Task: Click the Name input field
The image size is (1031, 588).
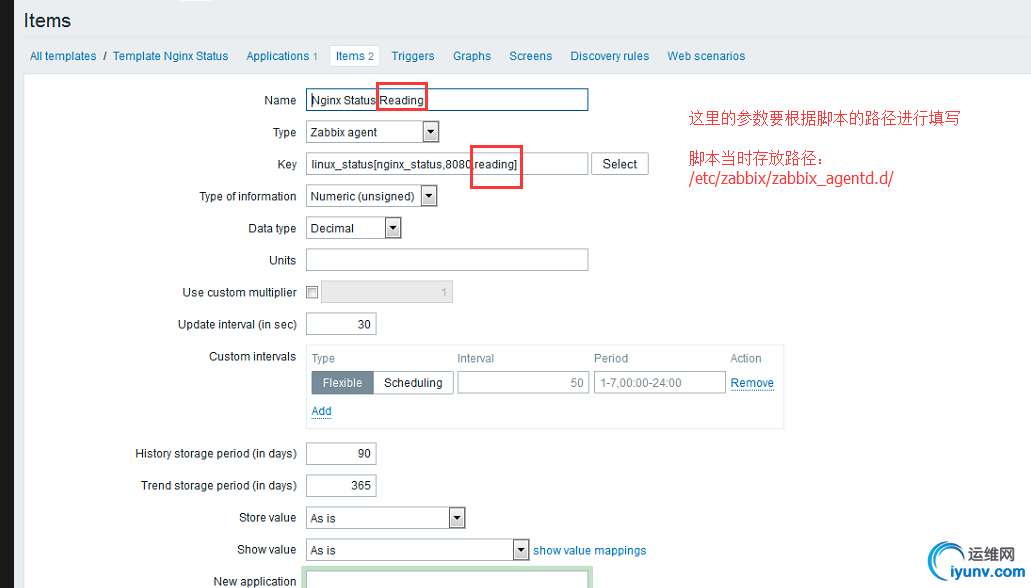Action: click(x=447, y=100)
